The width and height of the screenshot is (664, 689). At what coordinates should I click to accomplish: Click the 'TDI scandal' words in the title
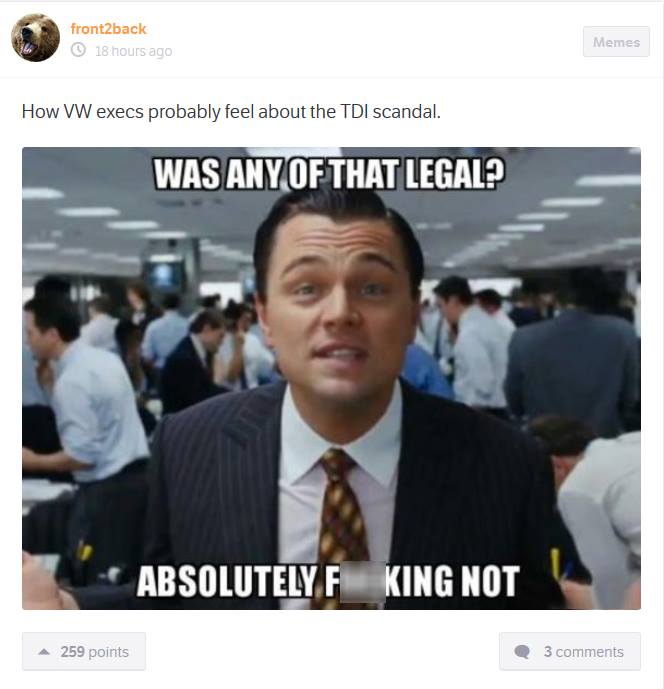pyautogui.click(x=390, y=112)
